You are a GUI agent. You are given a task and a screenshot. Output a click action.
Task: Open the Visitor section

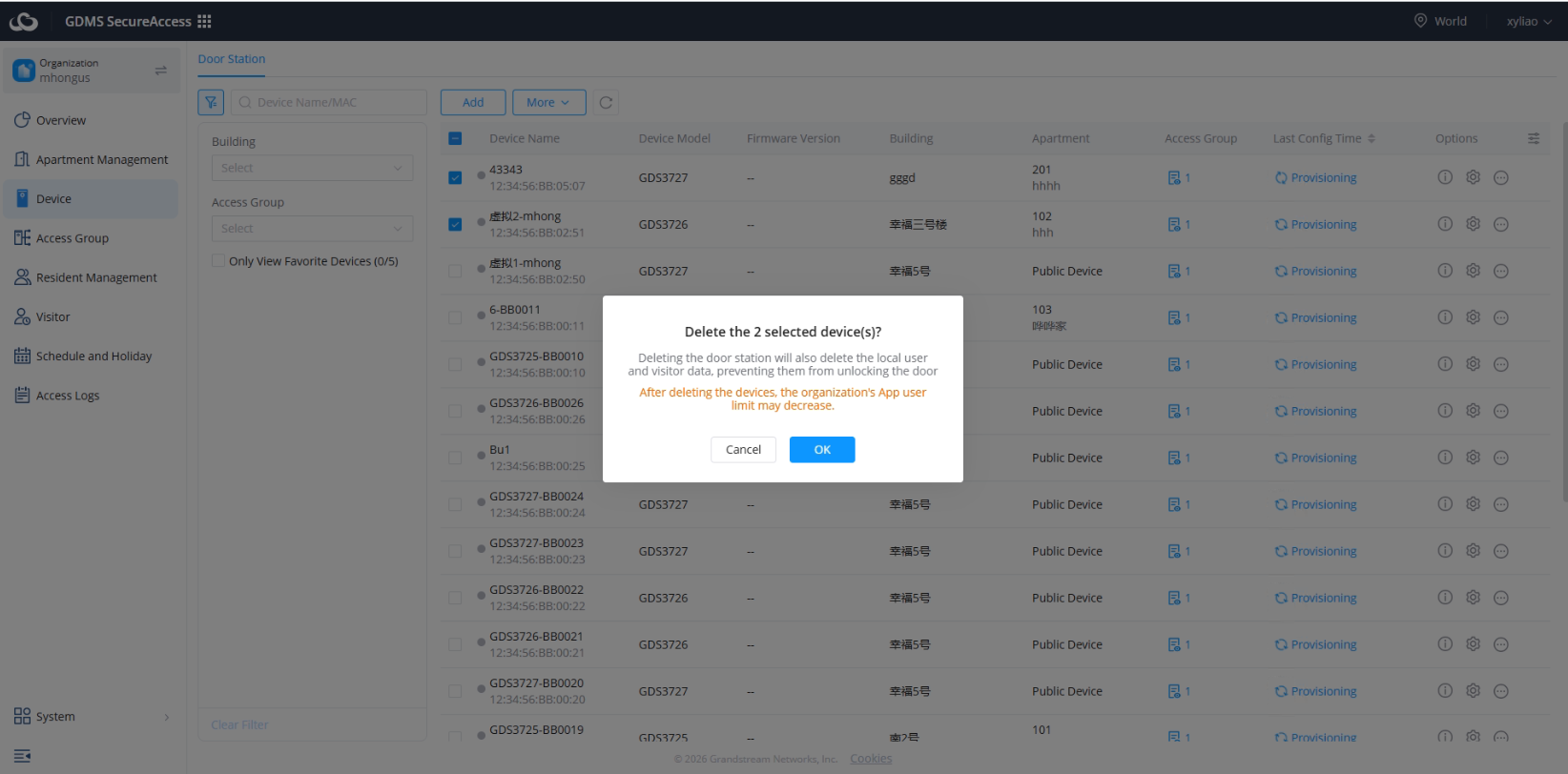[92, 316]
